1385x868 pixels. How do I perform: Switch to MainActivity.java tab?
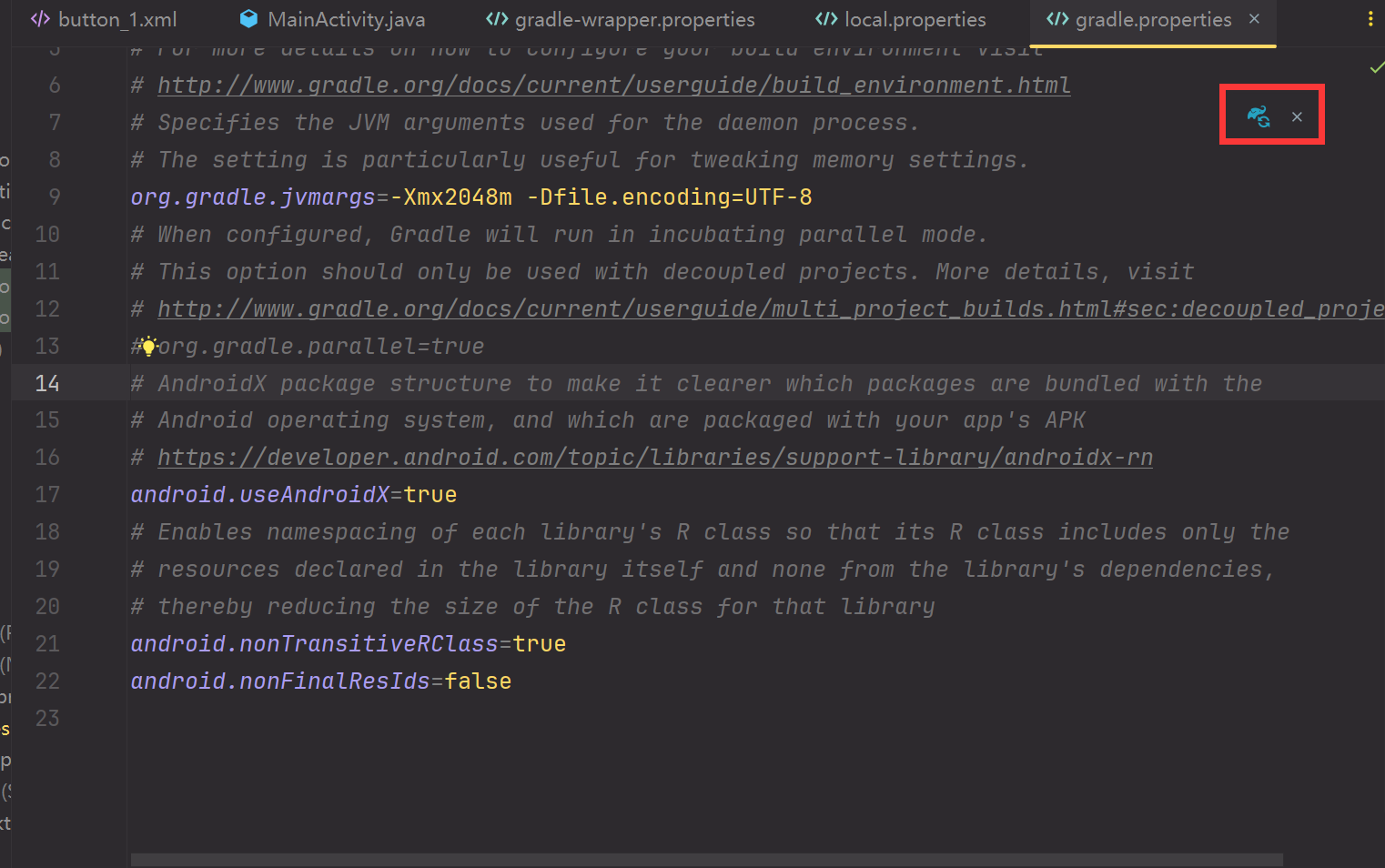333,19
